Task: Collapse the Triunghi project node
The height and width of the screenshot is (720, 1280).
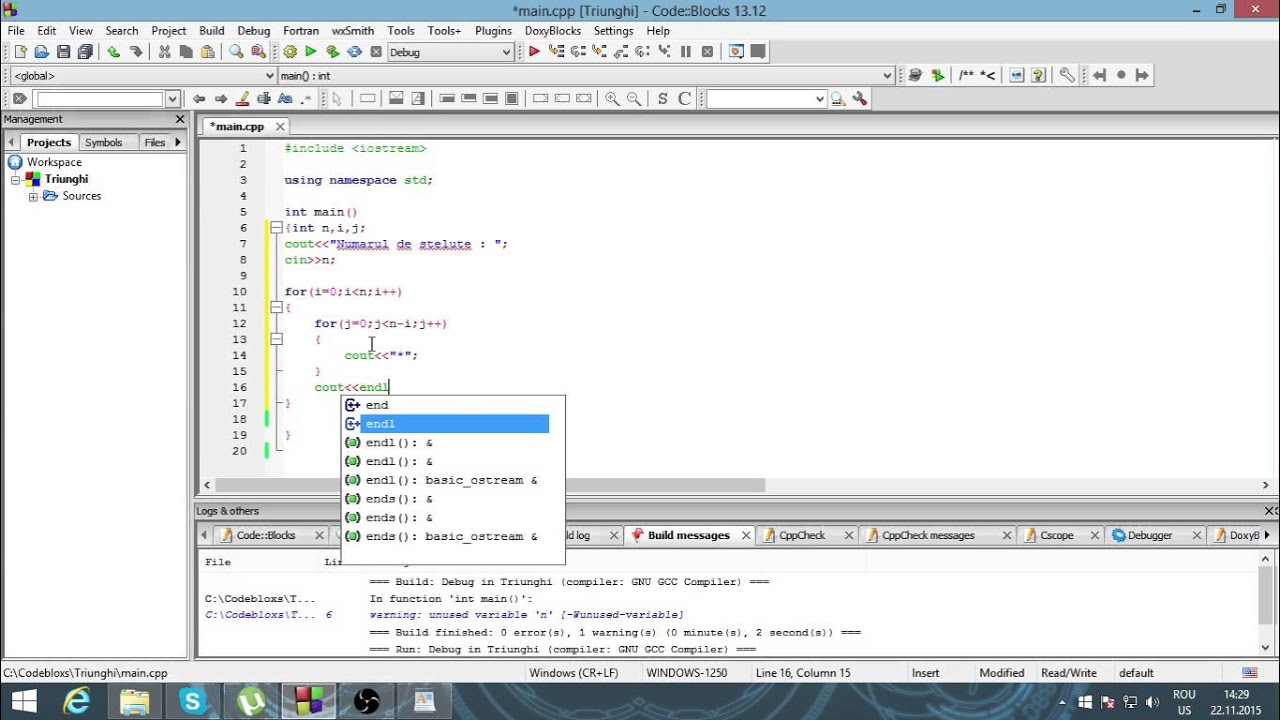Action: (x=16, y=180)
